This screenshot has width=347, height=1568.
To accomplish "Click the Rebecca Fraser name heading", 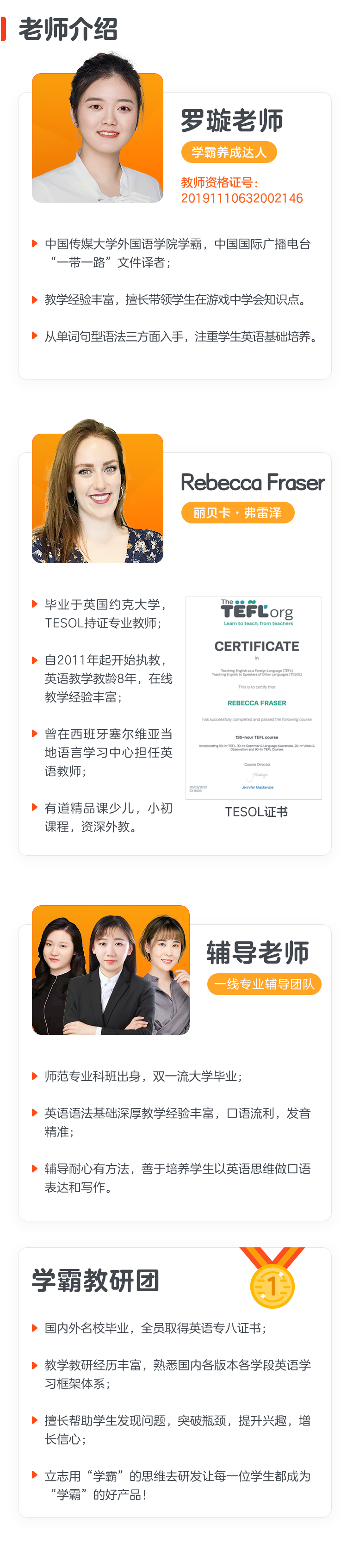I will pos(253,482).
